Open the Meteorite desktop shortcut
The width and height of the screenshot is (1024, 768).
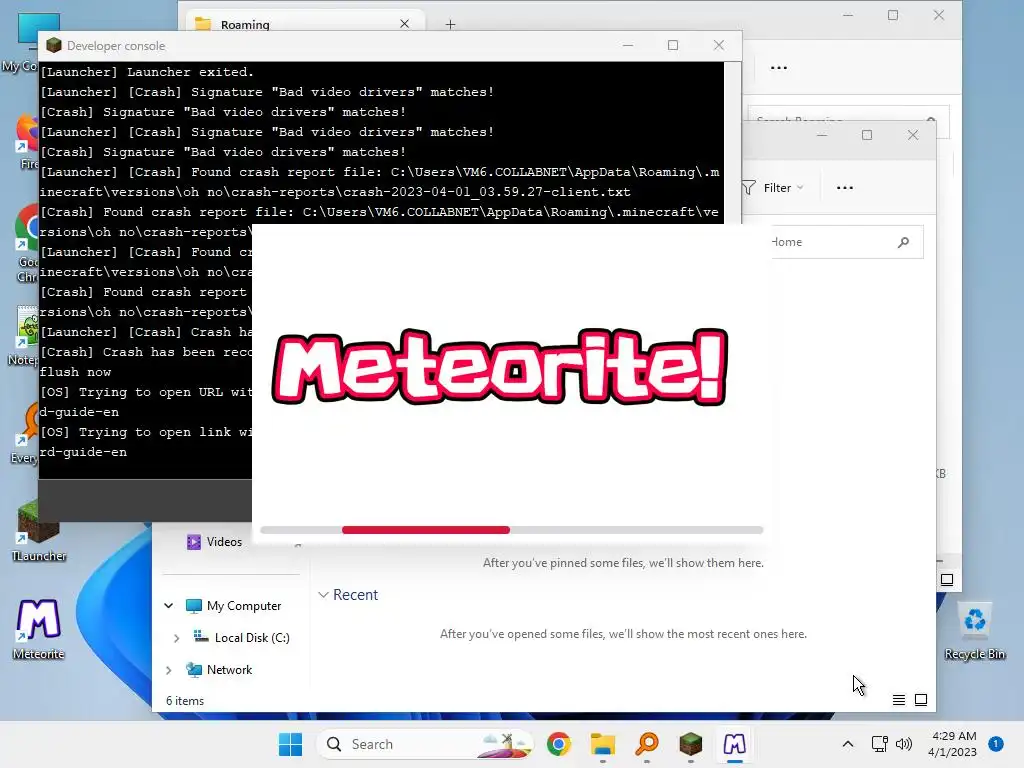(39, 628)
